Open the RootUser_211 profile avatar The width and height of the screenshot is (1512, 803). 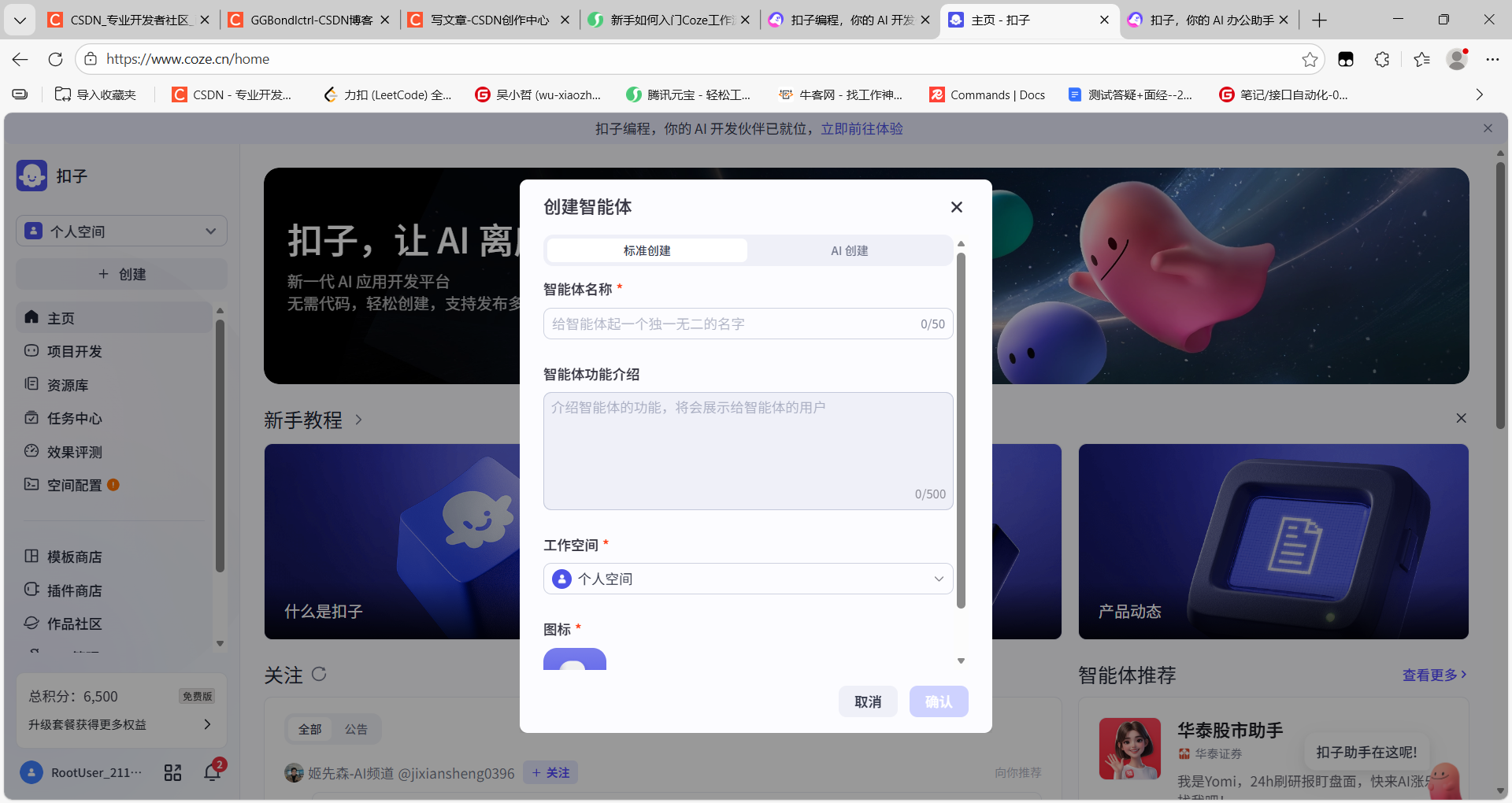[x=31, y=772]
